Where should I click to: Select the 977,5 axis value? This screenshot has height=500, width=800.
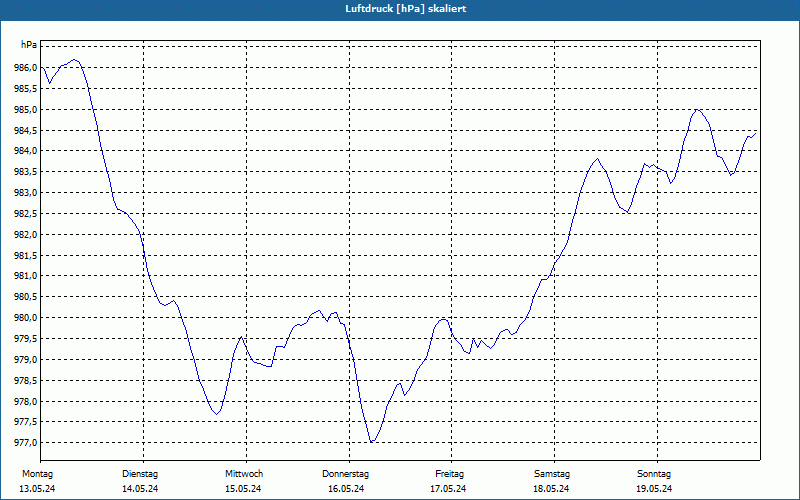point(26,422)
